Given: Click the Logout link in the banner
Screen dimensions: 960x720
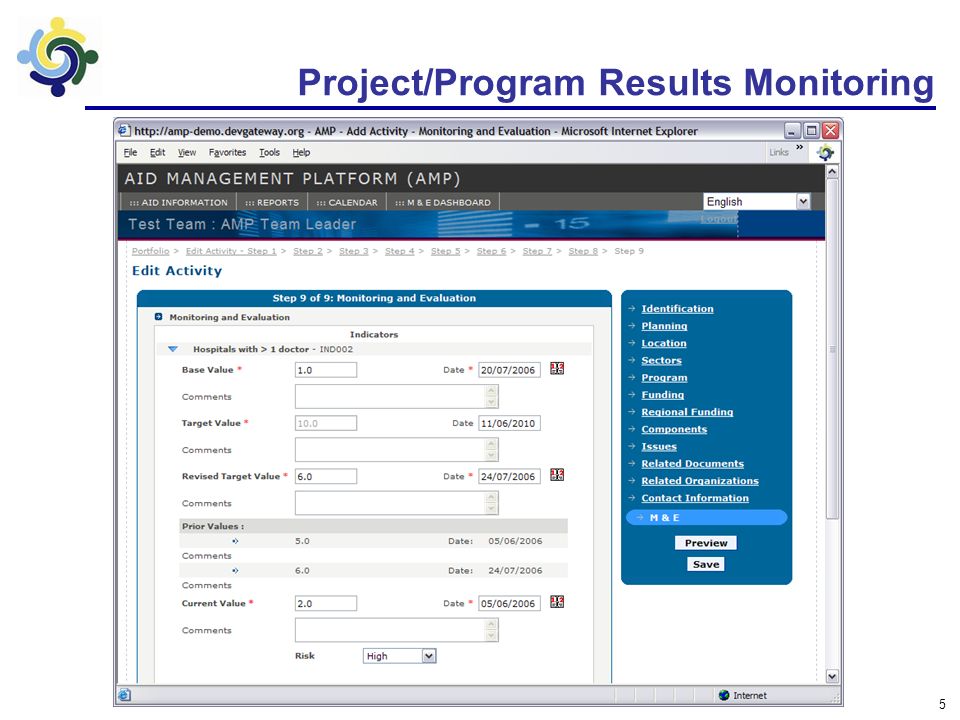Looking at the screenshot, I should click(719, 219).
